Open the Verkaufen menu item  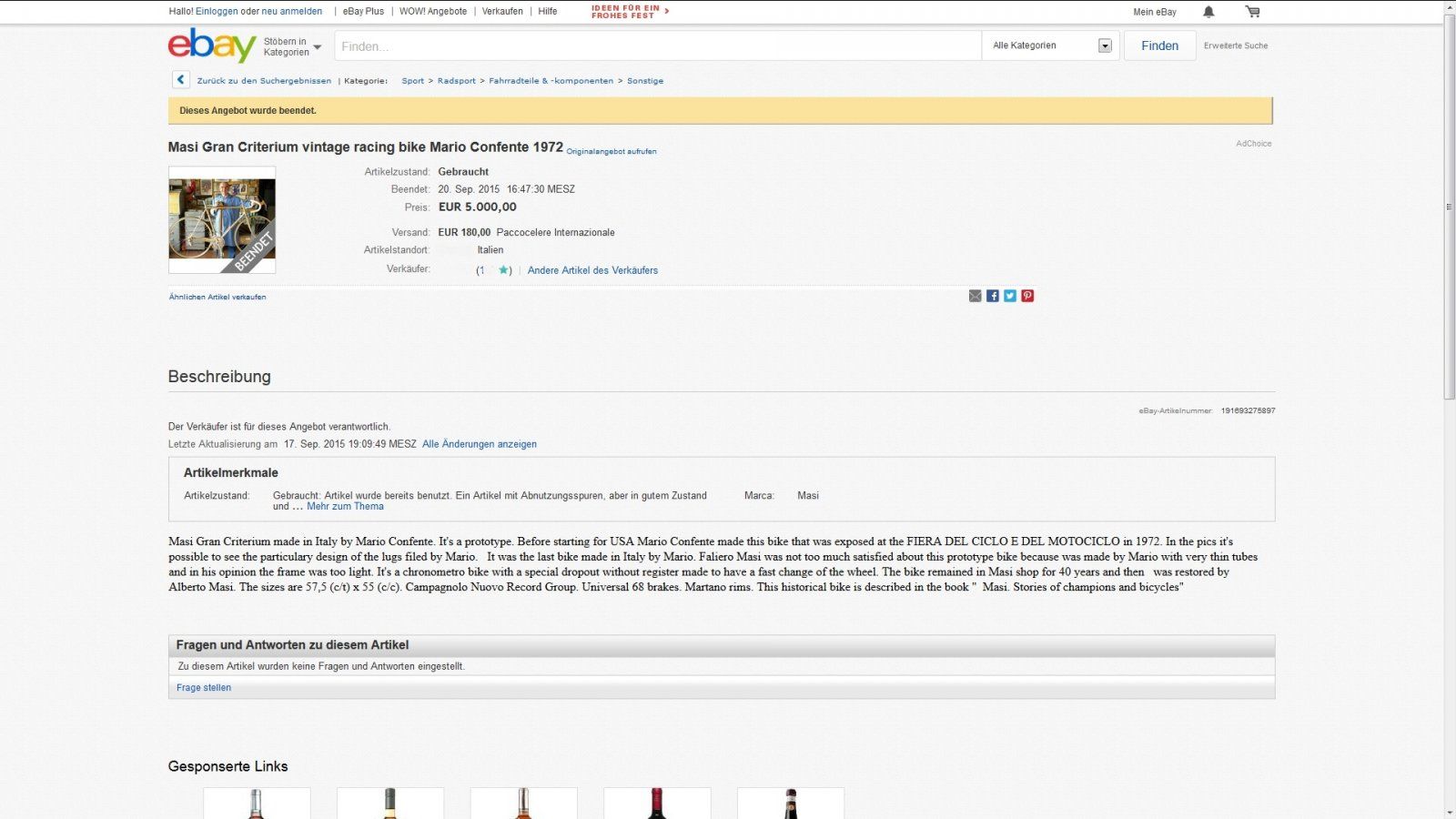(x=501, y=12)
